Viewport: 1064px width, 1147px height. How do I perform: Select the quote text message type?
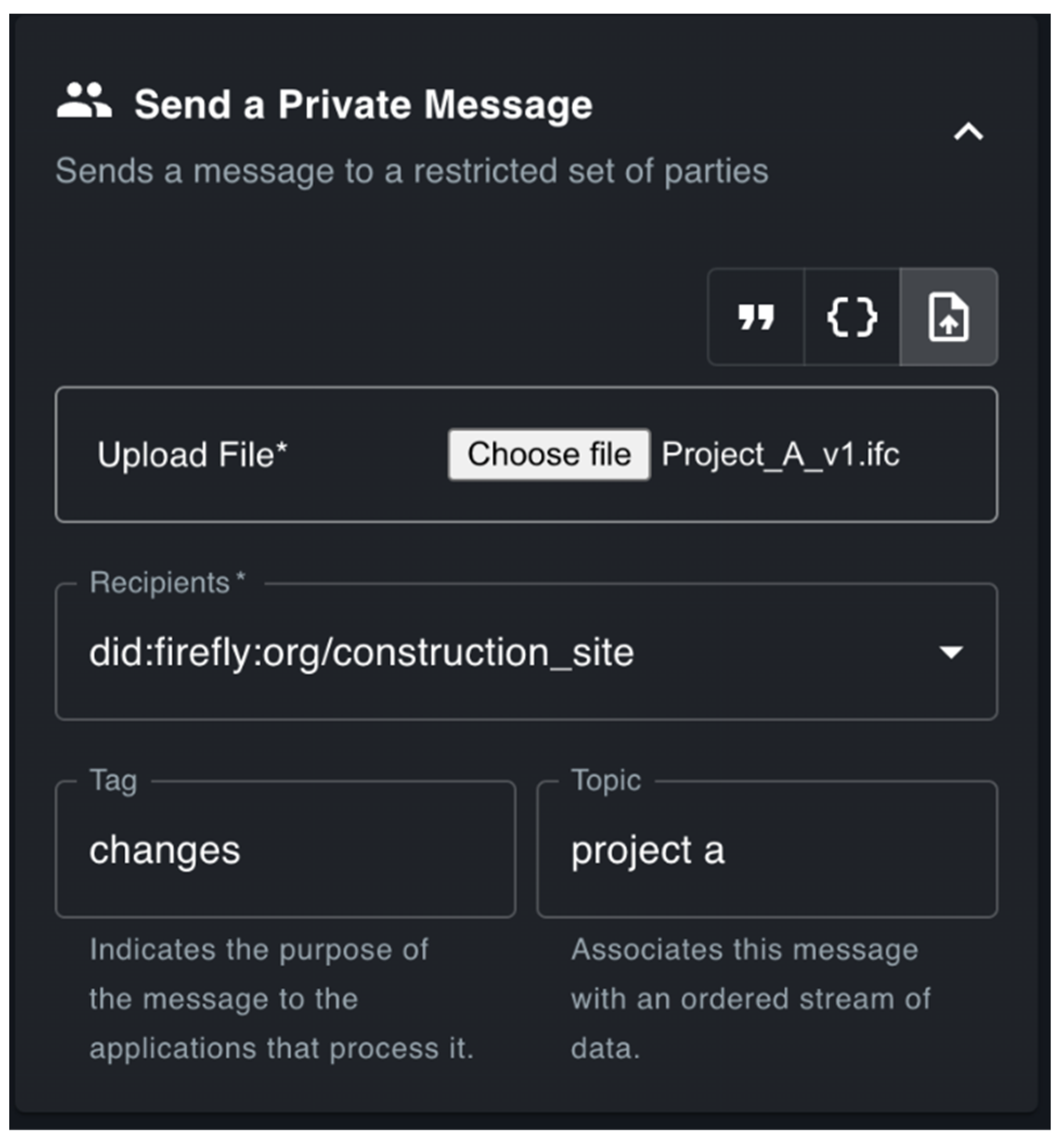coord(756,317)
